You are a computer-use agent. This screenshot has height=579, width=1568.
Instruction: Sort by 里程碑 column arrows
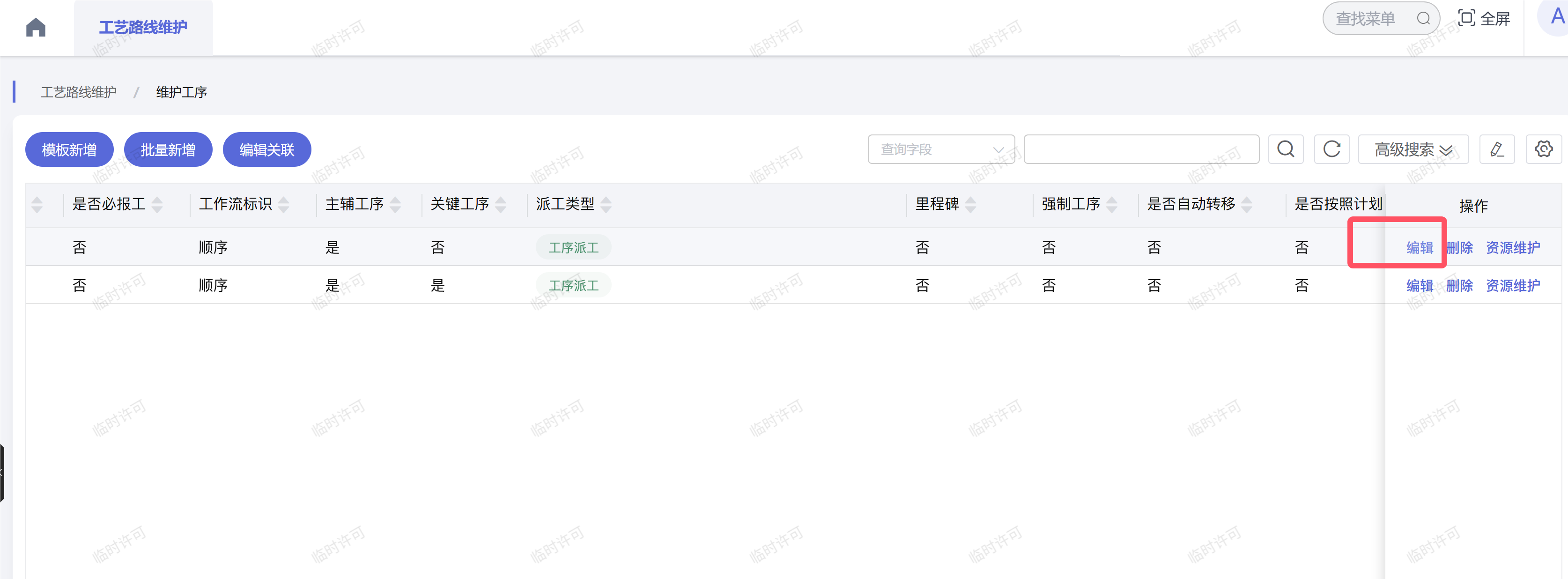(971, 205)
